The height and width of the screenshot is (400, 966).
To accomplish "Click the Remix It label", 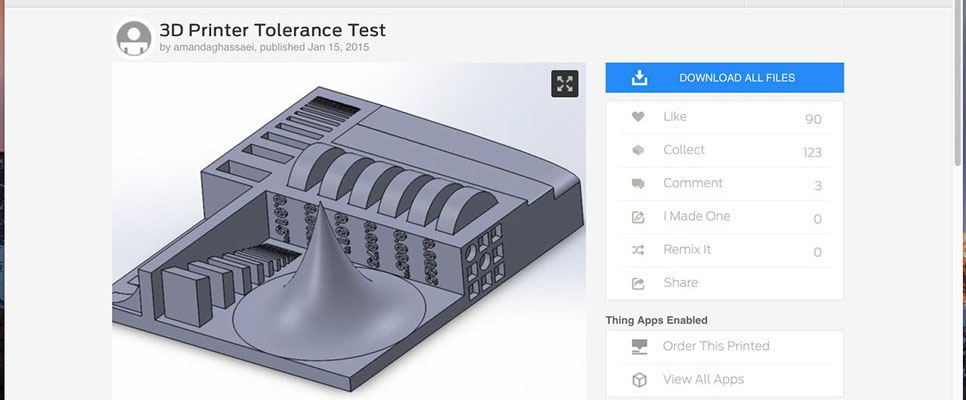I will coord(688,250).
